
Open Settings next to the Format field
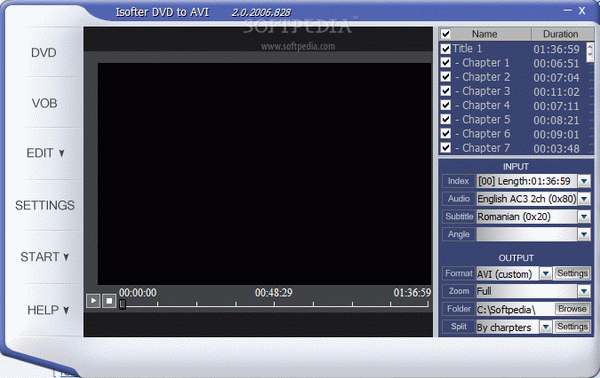click(572, 273)
